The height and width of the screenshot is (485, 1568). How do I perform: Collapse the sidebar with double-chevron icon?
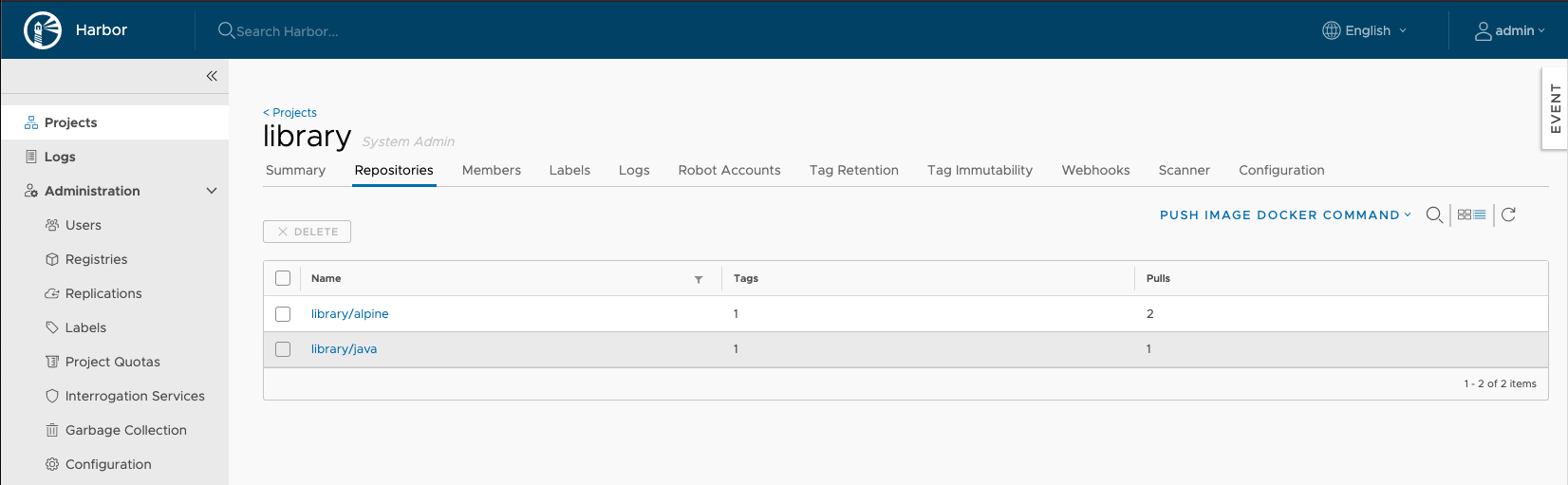pyautogui.click(x=212, y=76)
